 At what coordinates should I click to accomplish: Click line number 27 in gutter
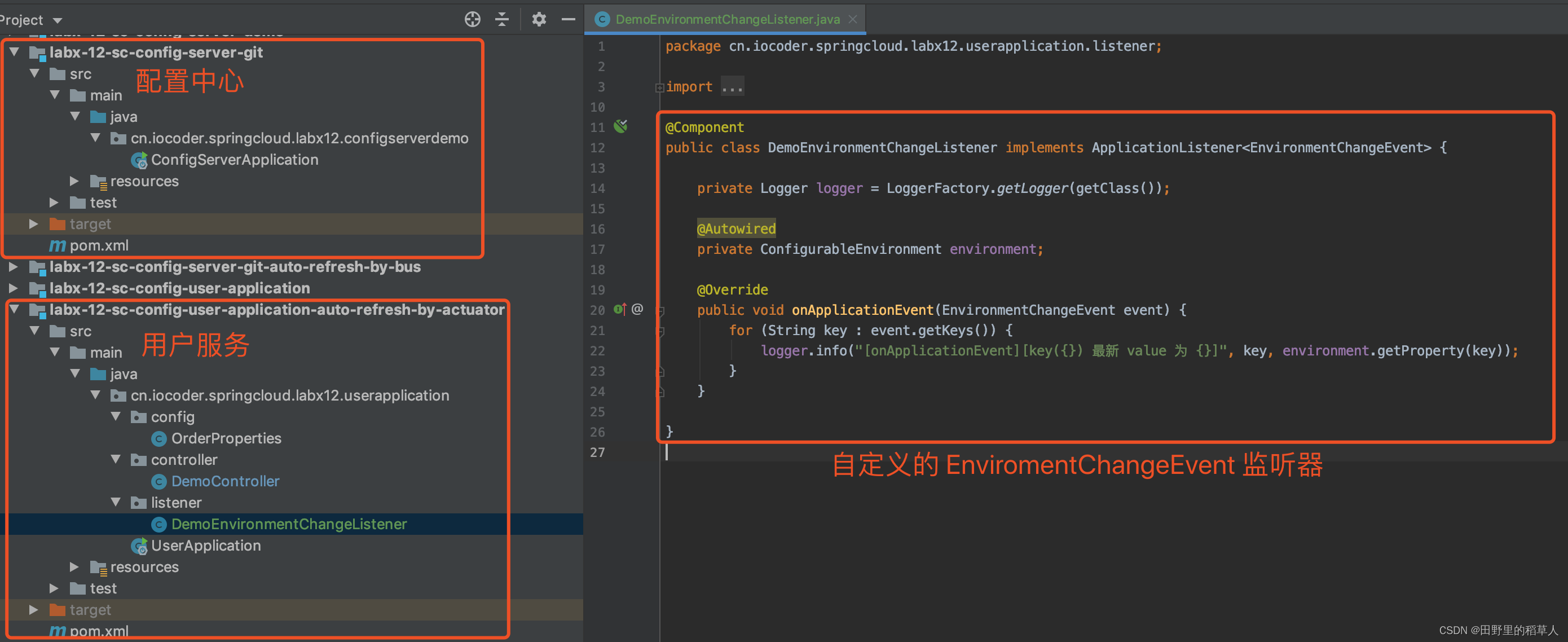[x=597, y=452]
